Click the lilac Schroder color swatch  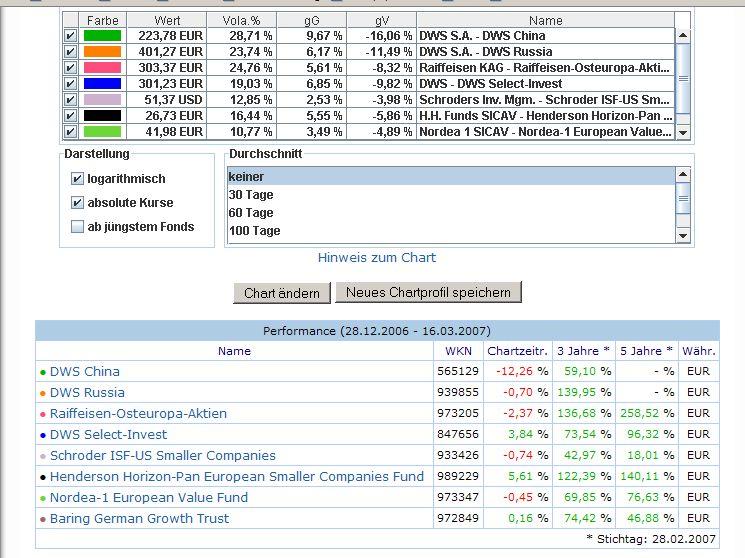tap(102, 100)
